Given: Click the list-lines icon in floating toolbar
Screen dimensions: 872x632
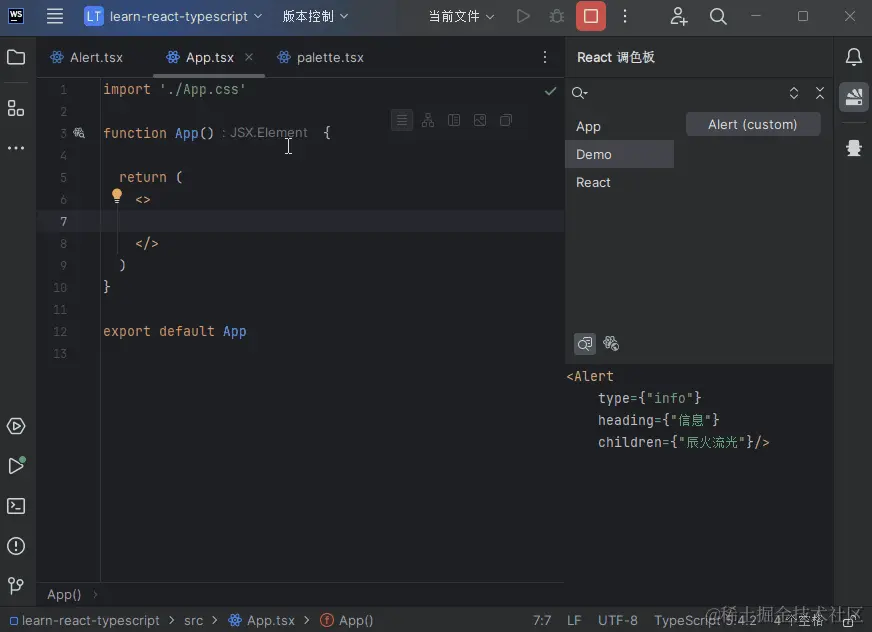Looking at the screenshot, I should click(402, 120).
